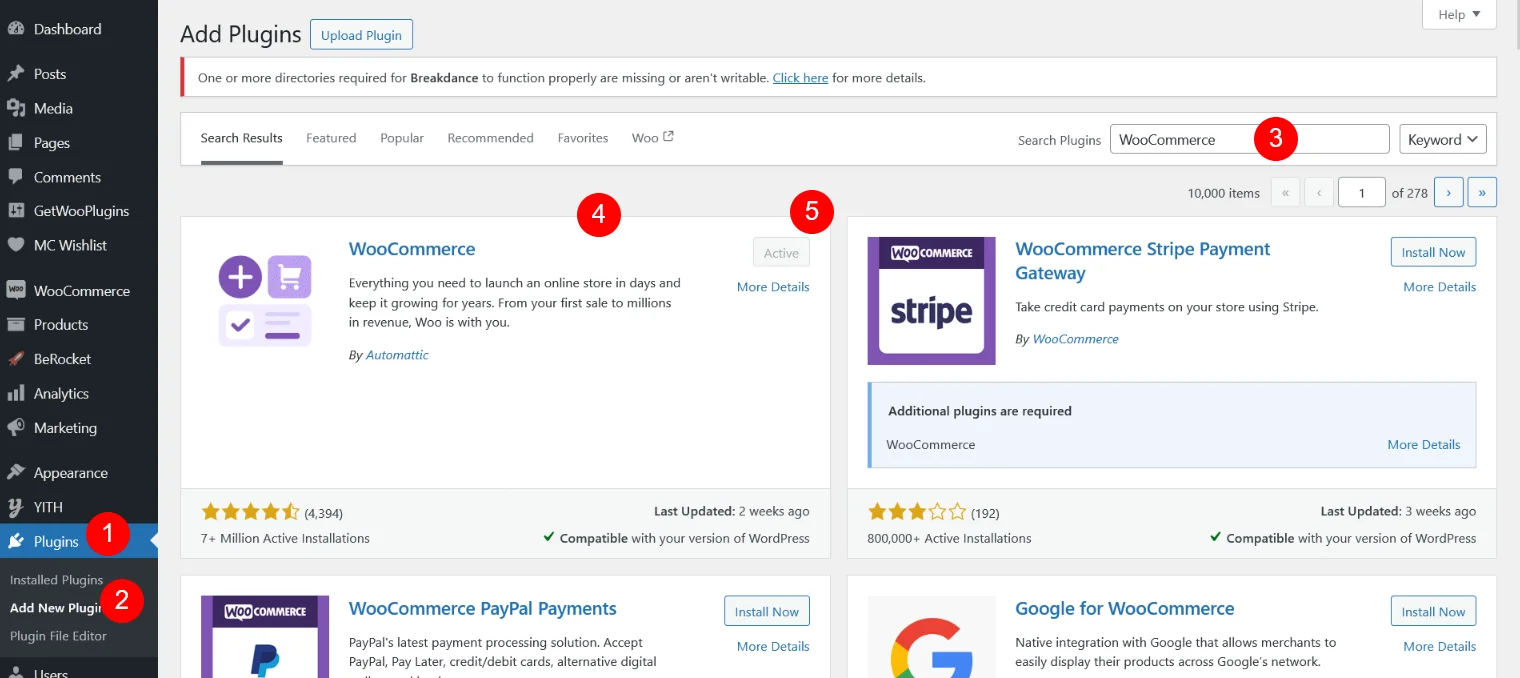
Task: Open Plugin File Editor submenu item
Action: click(x=58, y=636)
